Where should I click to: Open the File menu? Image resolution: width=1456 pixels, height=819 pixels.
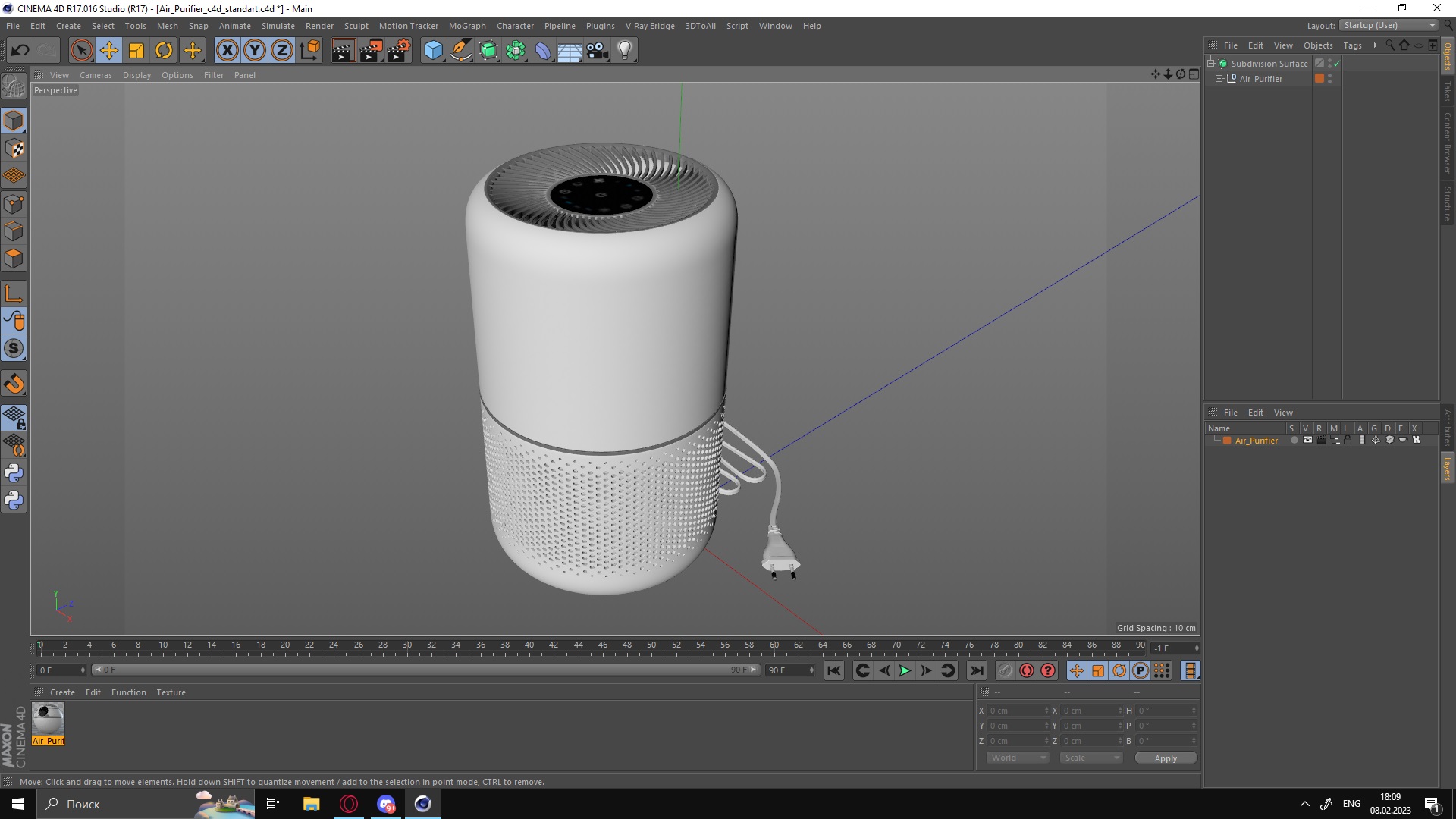[14, 25]
